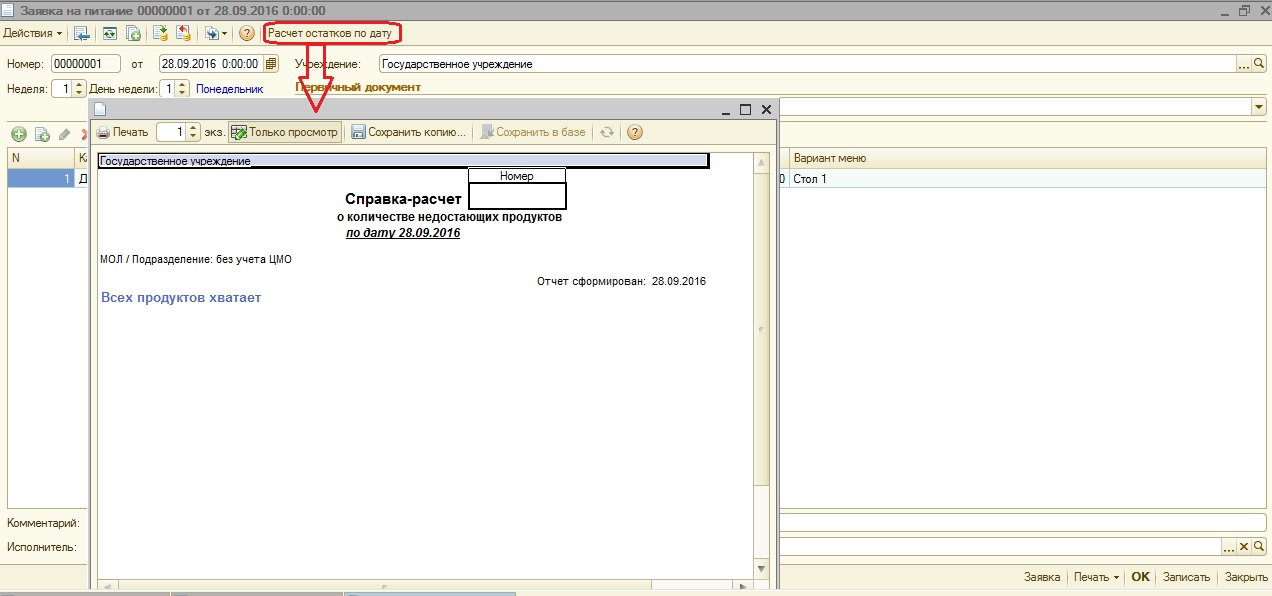This screenshot has height=596, width=1272.
Task: Click the Заявка command in the bottom bar
Action: [x=1042, y=577]
